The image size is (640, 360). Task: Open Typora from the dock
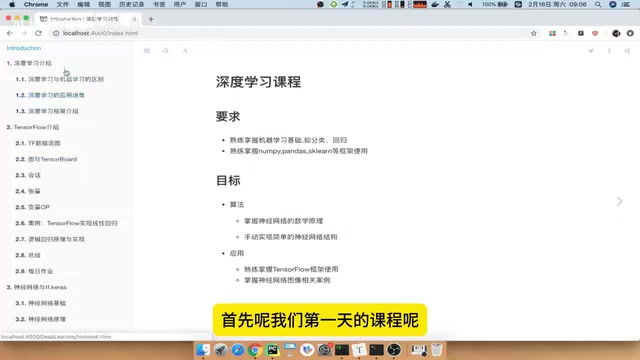point(359,350)
